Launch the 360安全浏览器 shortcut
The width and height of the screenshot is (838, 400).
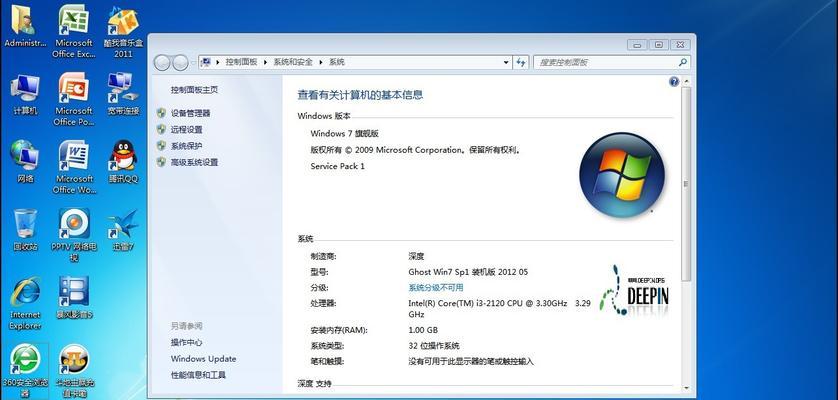[25, 371]
